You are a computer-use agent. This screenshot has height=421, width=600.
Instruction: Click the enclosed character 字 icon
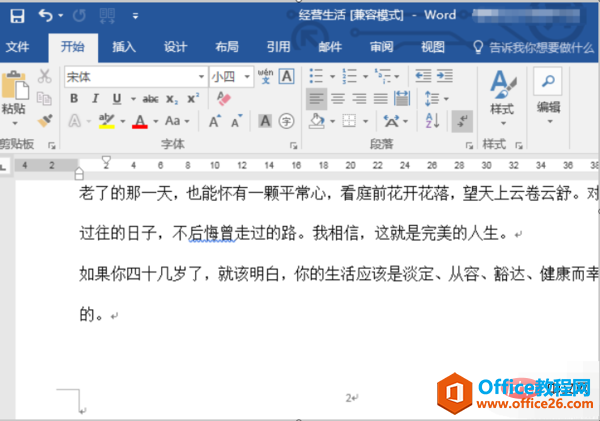click(286, 121)
